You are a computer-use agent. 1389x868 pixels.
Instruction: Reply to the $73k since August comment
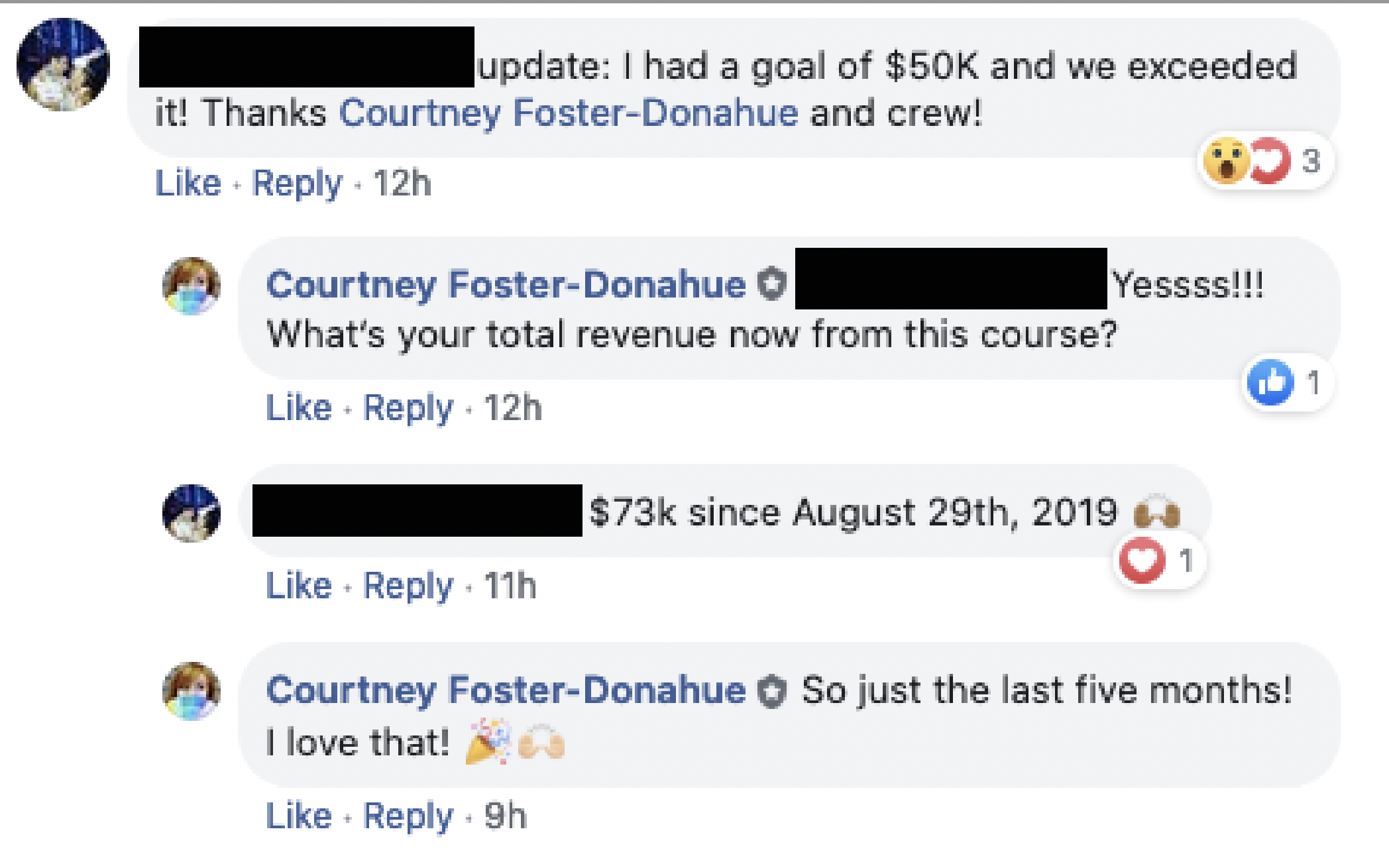pos(408,586)
